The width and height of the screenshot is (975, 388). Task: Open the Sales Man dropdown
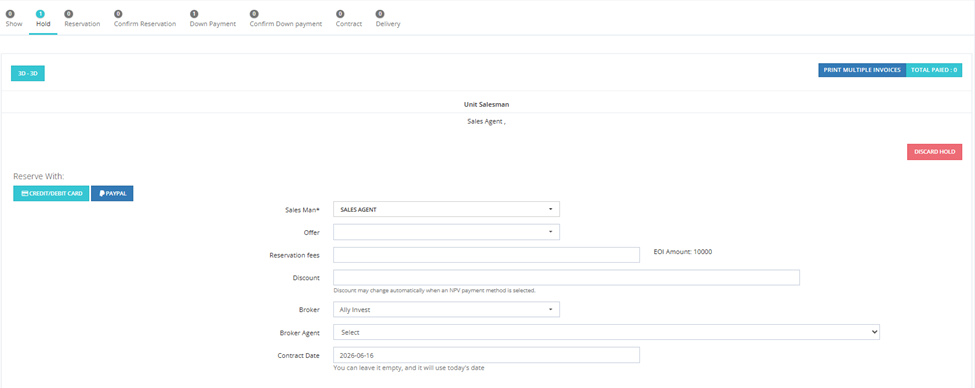[446, 210]
